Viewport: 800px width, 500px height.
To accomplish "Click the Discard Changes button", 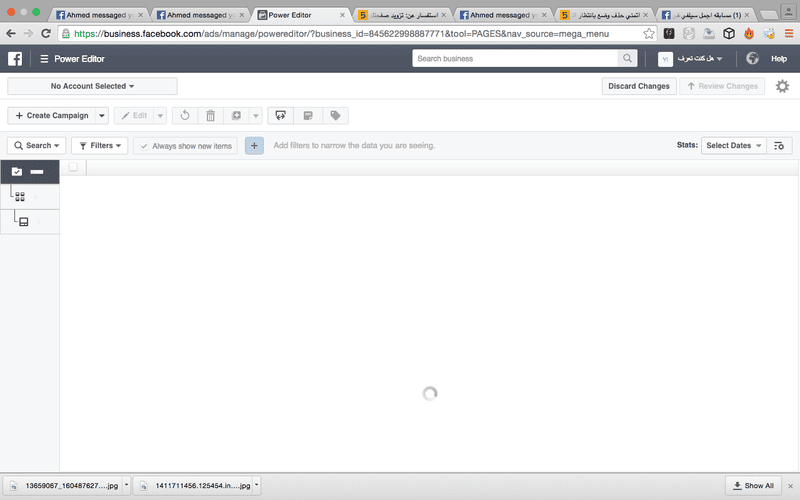I will click(639, 86).
